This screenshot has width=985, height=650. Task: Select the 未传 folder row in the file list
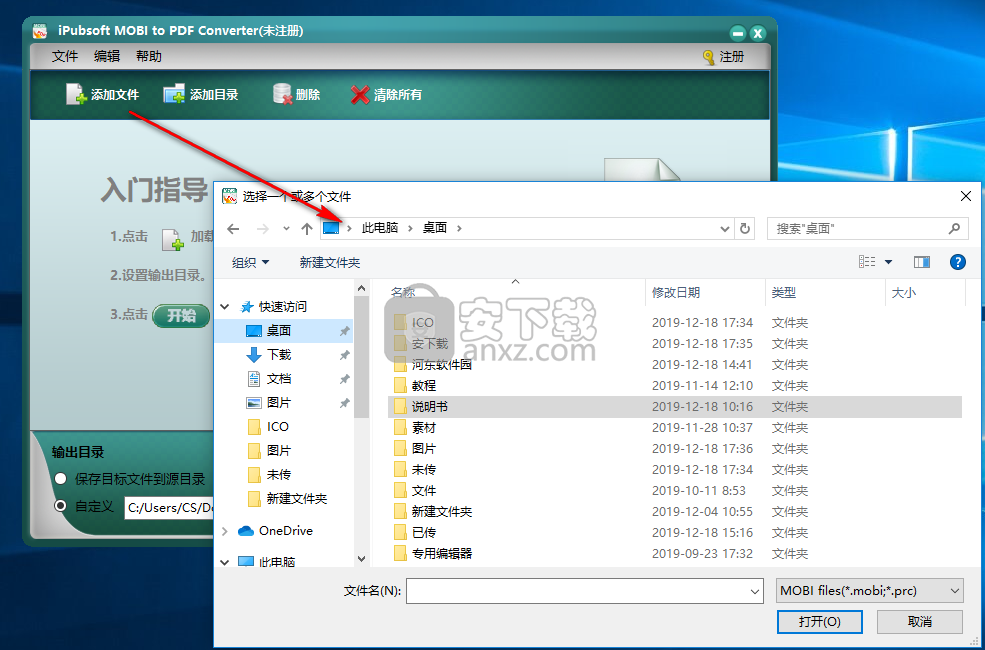coord(675,470)
